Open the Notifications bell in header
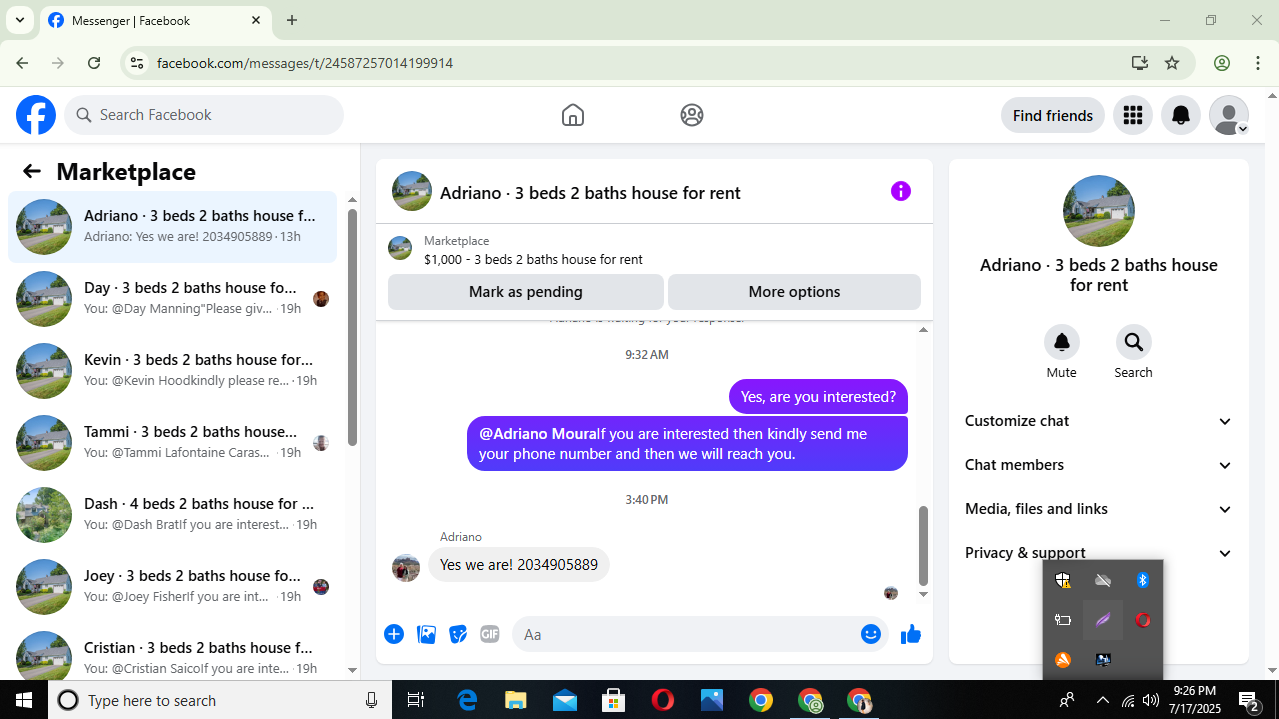 coord(1181,115)
